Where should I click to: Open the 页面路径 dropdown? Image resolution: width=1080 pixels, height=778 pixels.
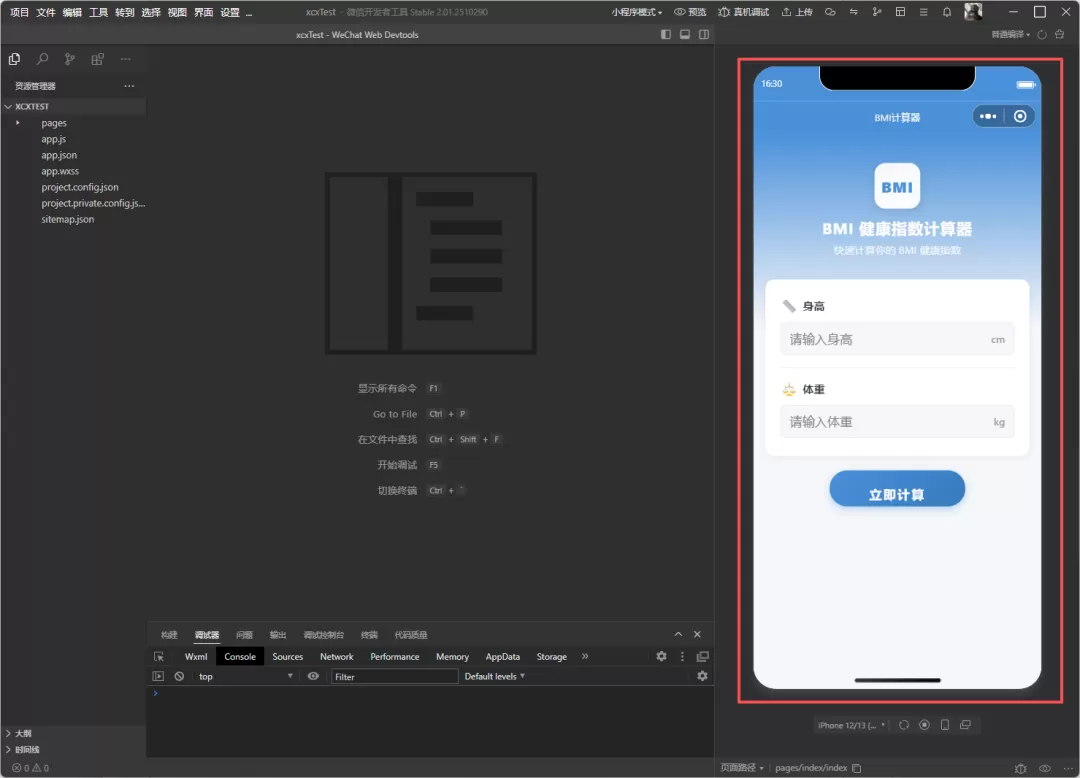pyautogui.click(x=742, y=768)
